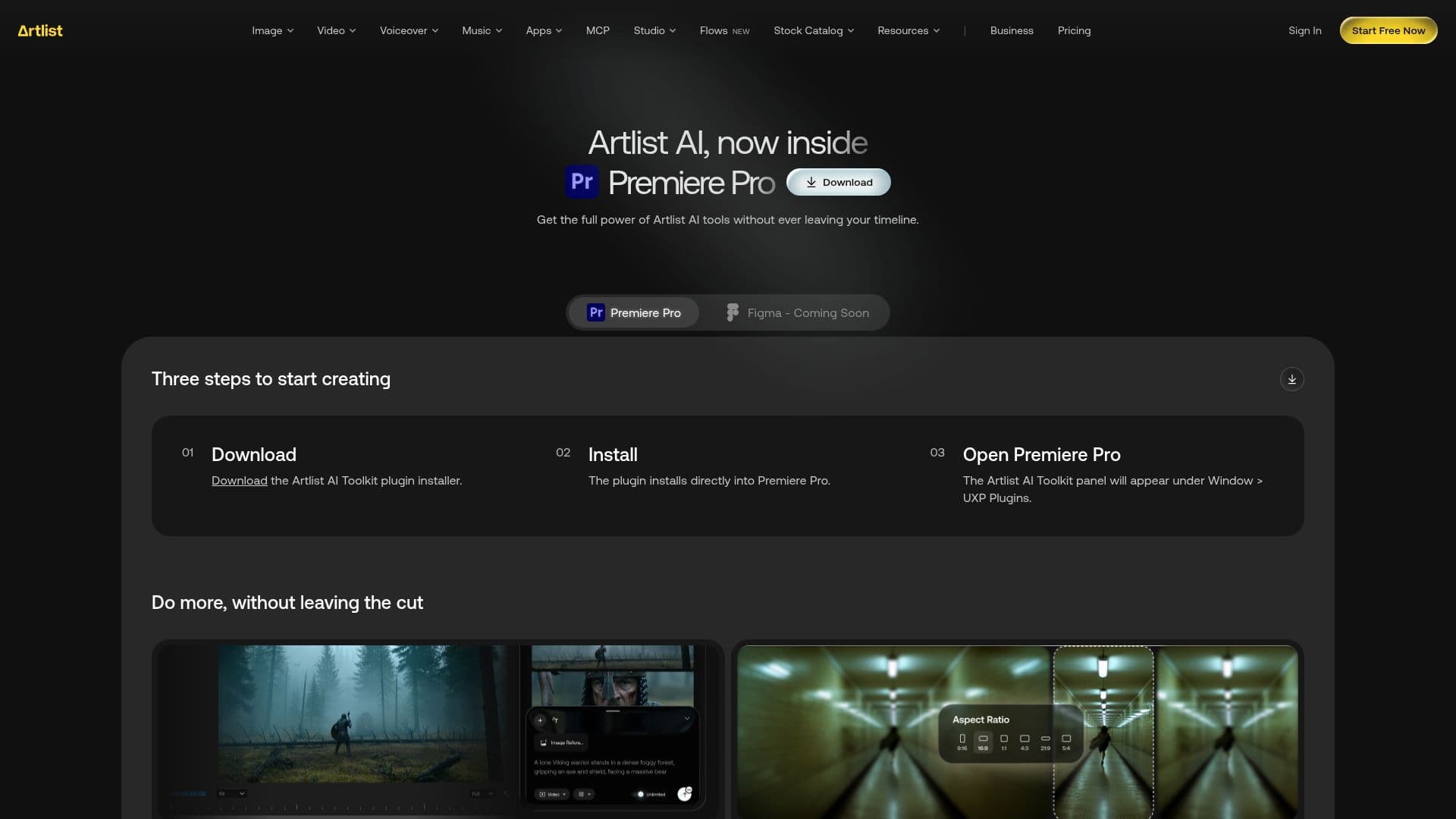This screenshot has width=1456, height=819.
Task: Go to the Business page
Action: pos(1012,30)
